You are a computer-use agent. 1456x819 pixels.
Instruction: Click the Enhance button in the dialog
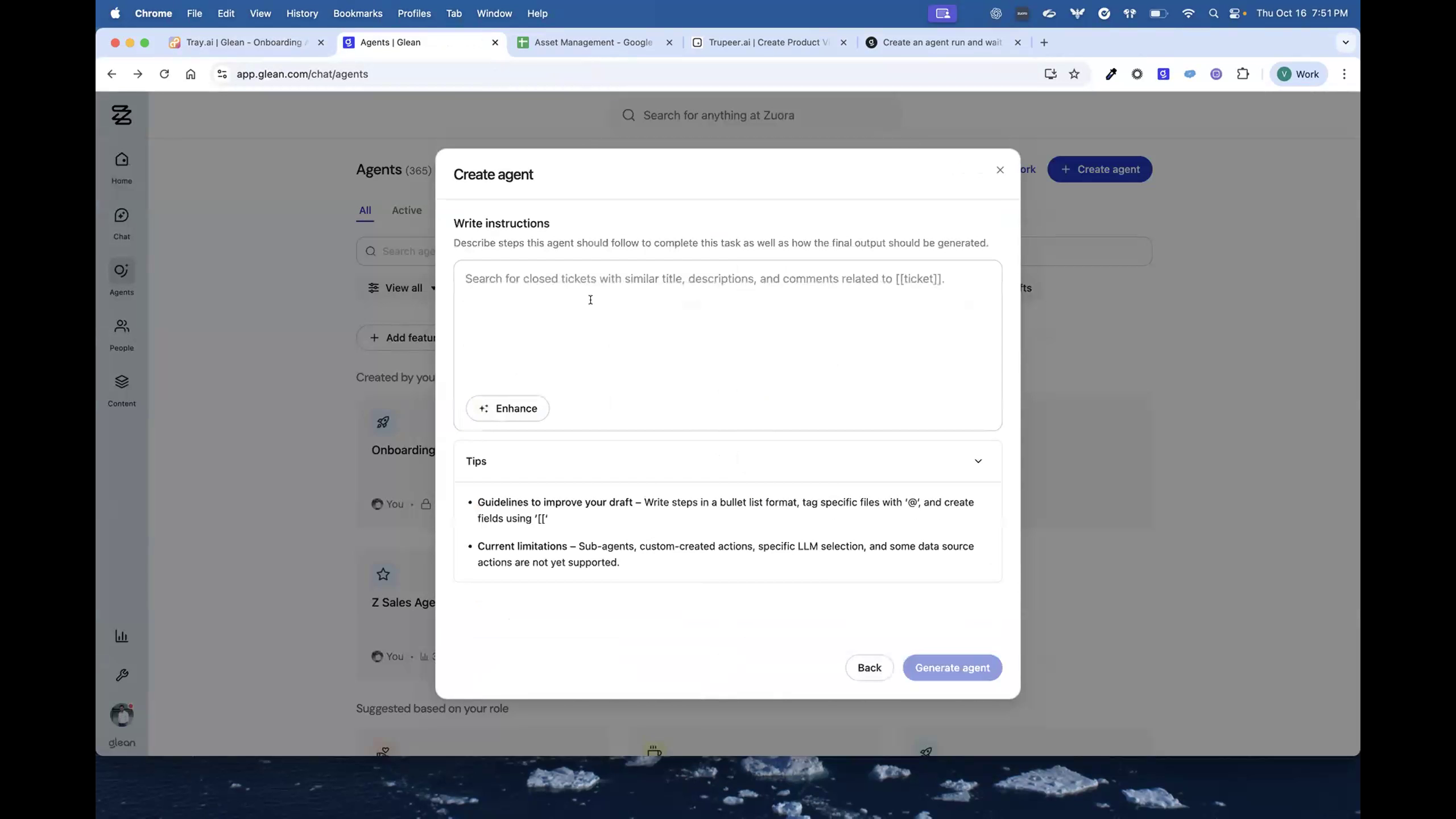(x=507, y=408)
